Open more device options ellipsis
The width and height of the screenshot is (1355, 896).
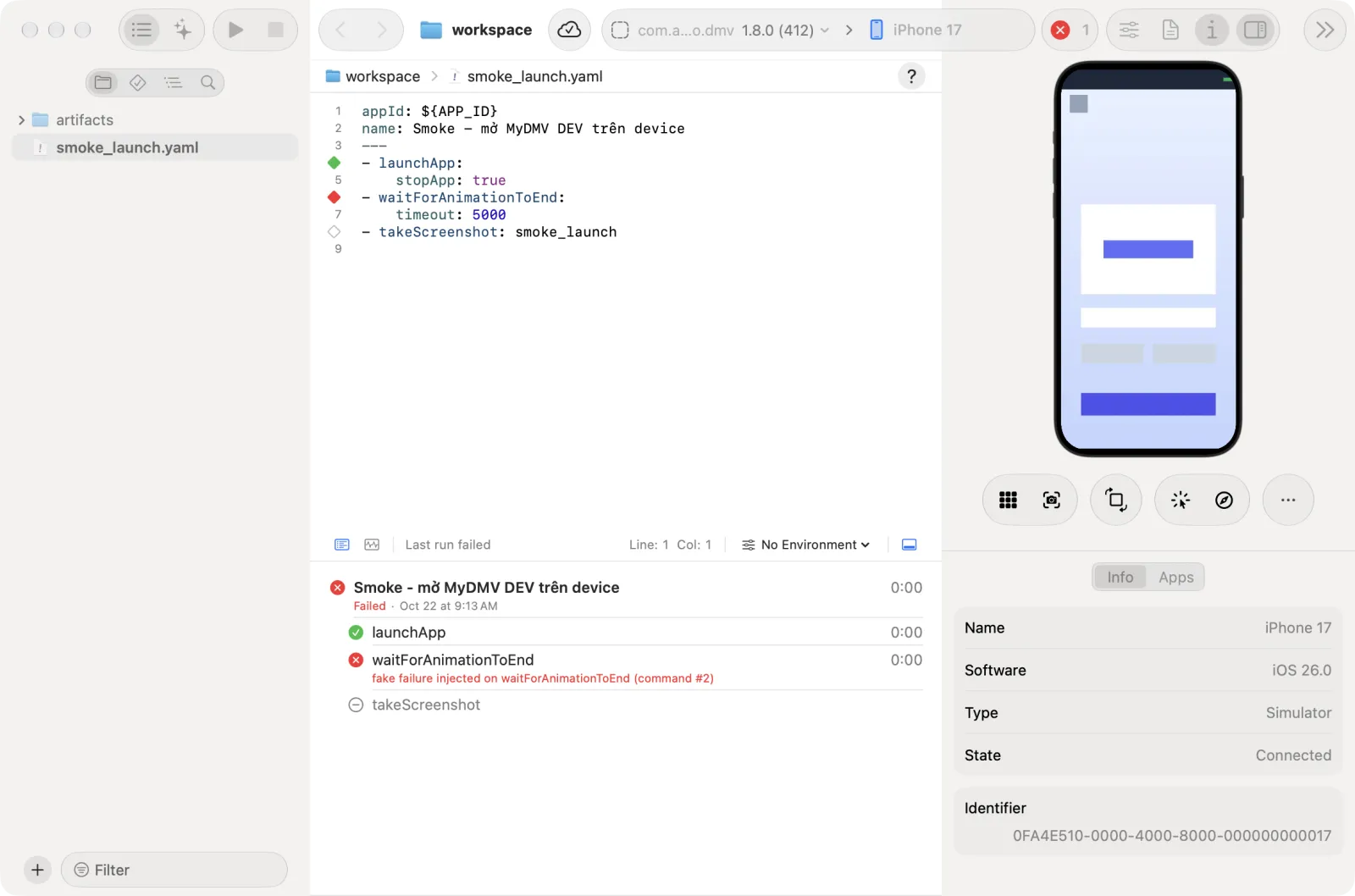coord(1288,500)
